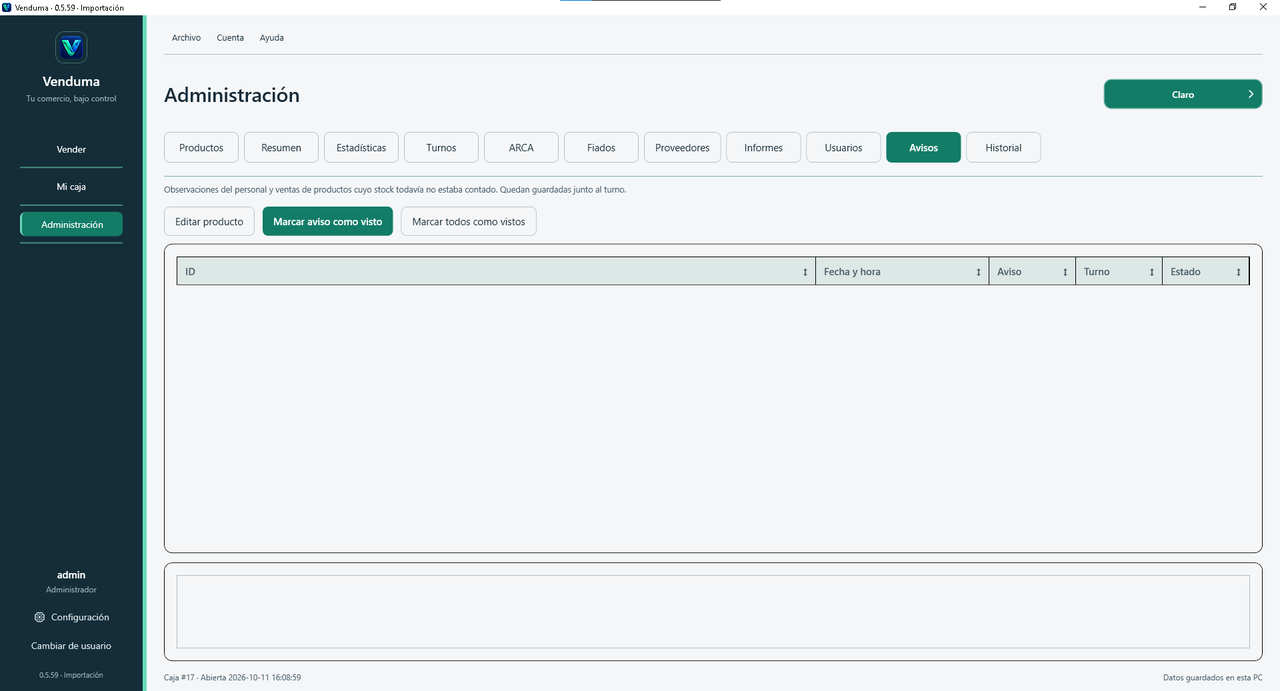Switch to the Proveedores tab
The width and height of the screenshot is (1280, 691).
tap(682, 147)
